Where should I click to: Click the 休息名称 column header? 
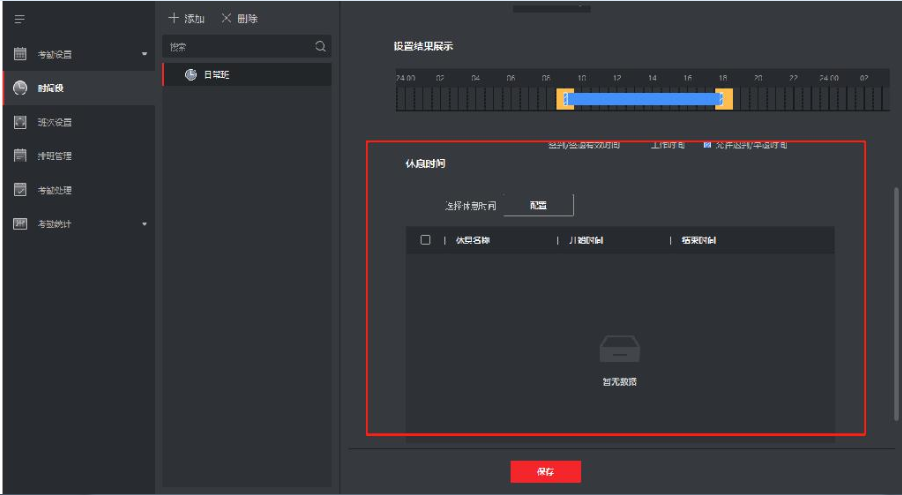coord(473,240)
